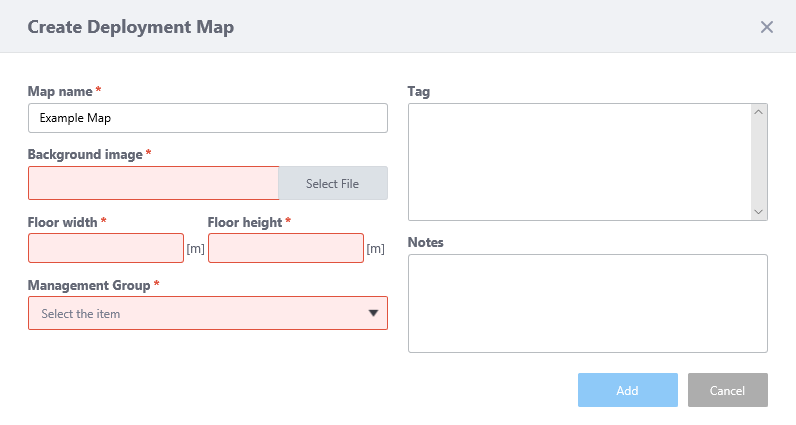Click the Floor height input box
The height and width of the screenshot is (425, 796).
[x=285, y=248]
